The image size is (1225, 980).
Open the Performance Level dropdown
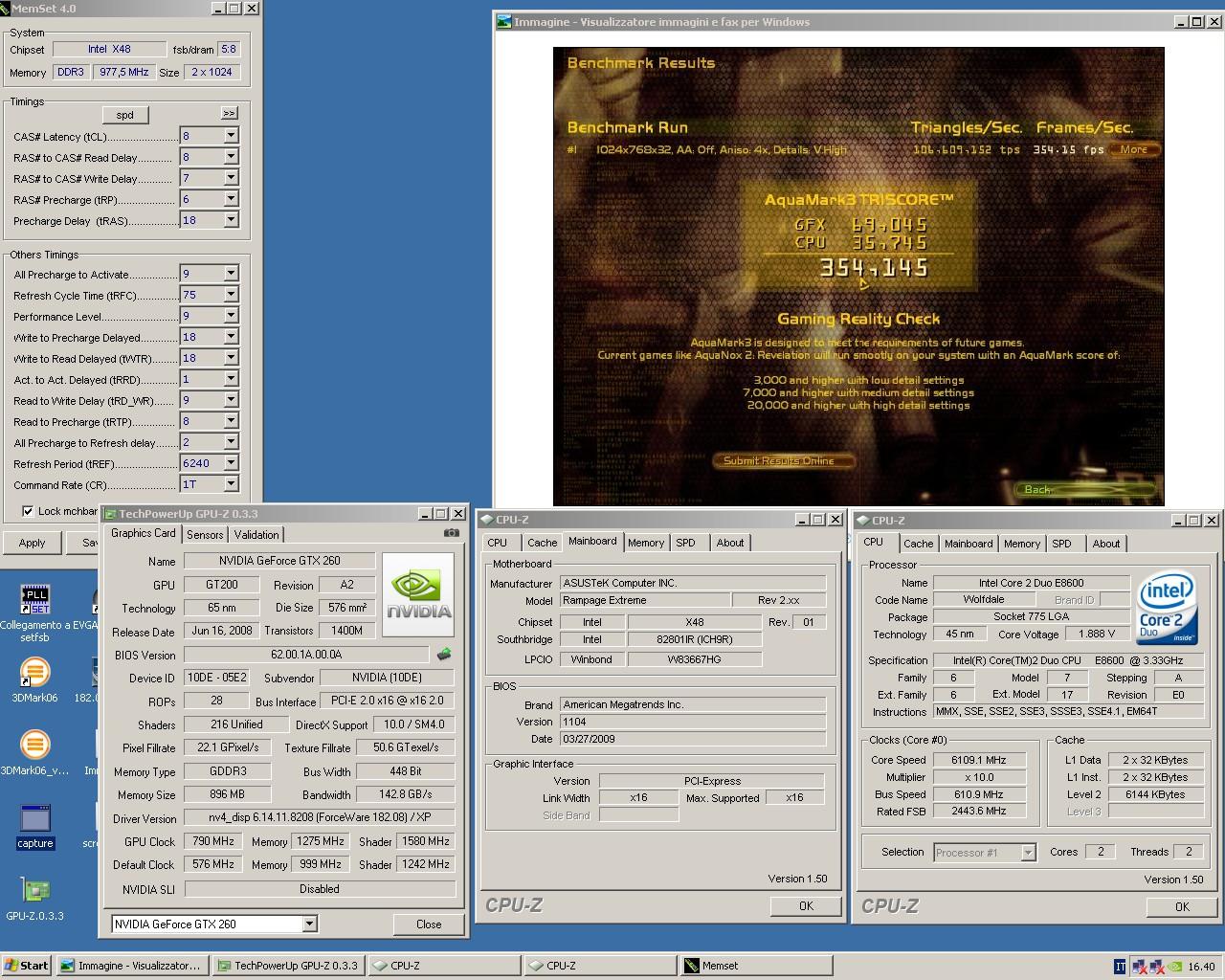(231, 316)
